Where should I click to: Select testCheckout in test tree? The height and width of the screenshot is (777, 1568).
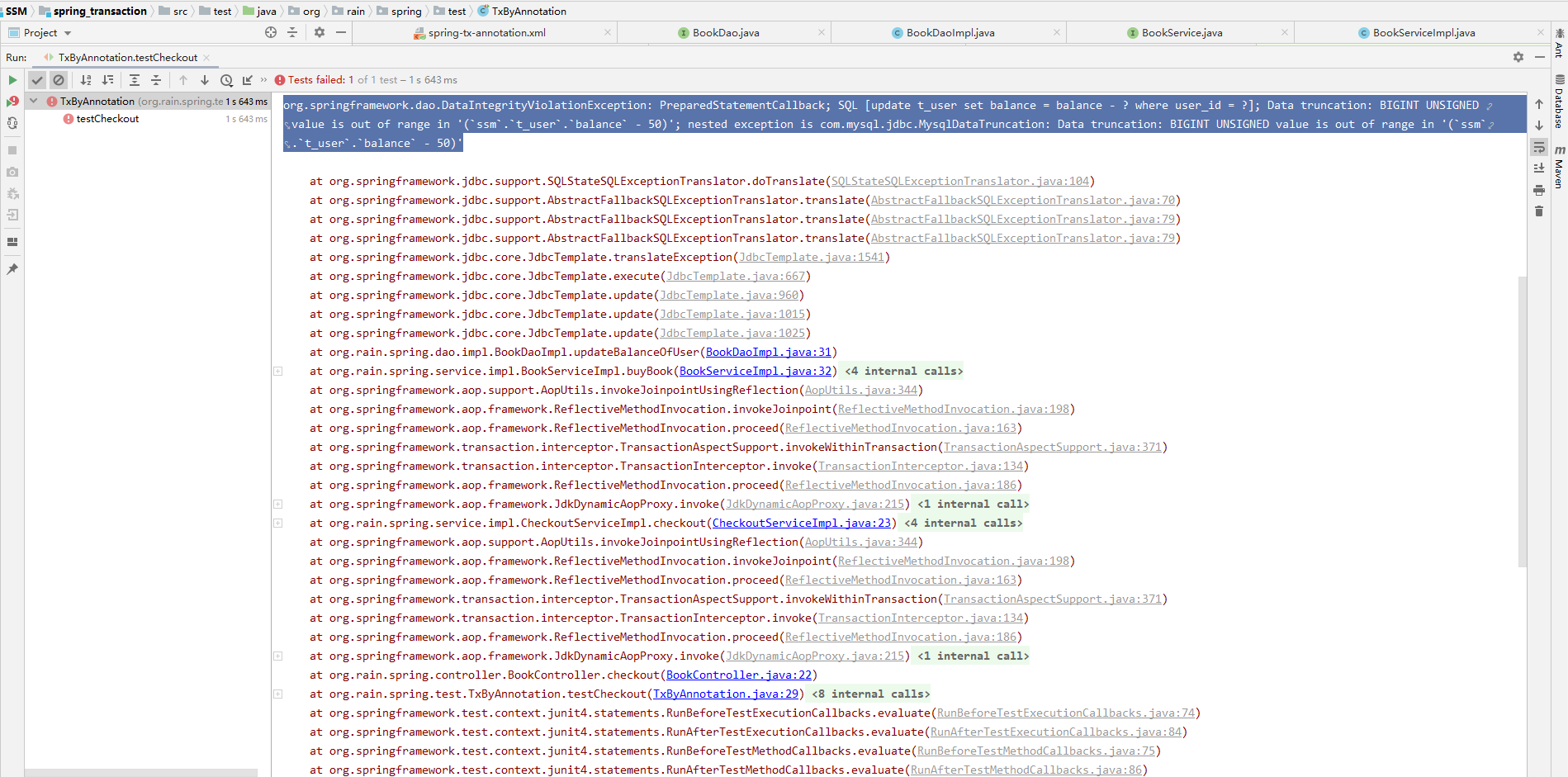107,119
